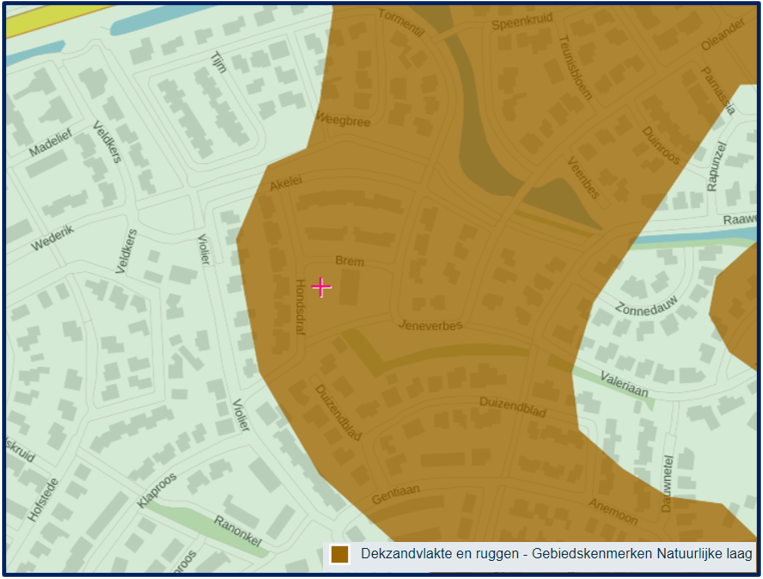Click the Weegbree street label
This screenshot has height=579, width=763.
[x=343, y=121]
